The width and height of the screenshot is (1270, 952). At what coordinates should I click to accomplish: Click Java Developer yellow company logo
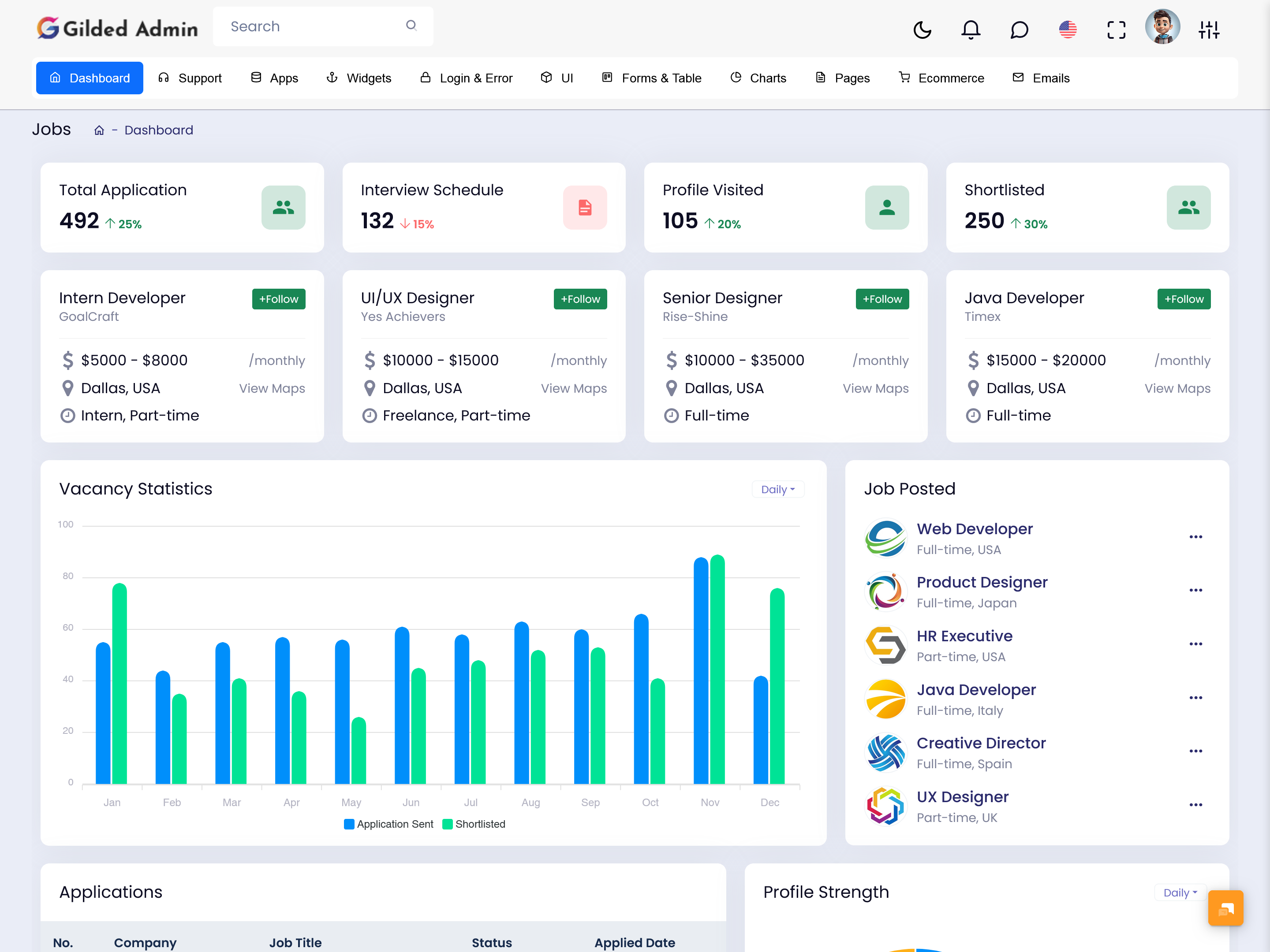(885, 699)
